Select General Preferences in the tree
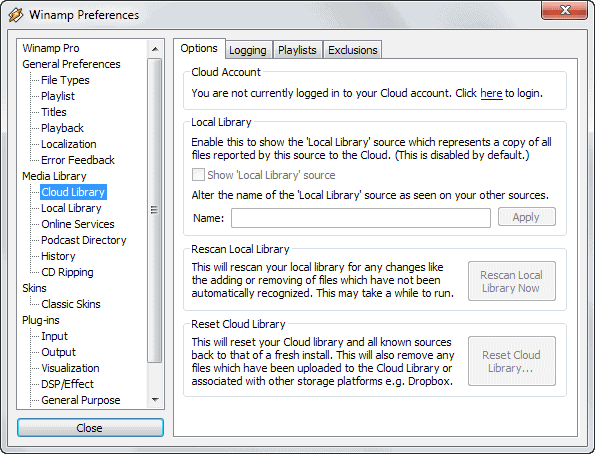The width and height of the screenshot is (595, 454). pos(71,64)
